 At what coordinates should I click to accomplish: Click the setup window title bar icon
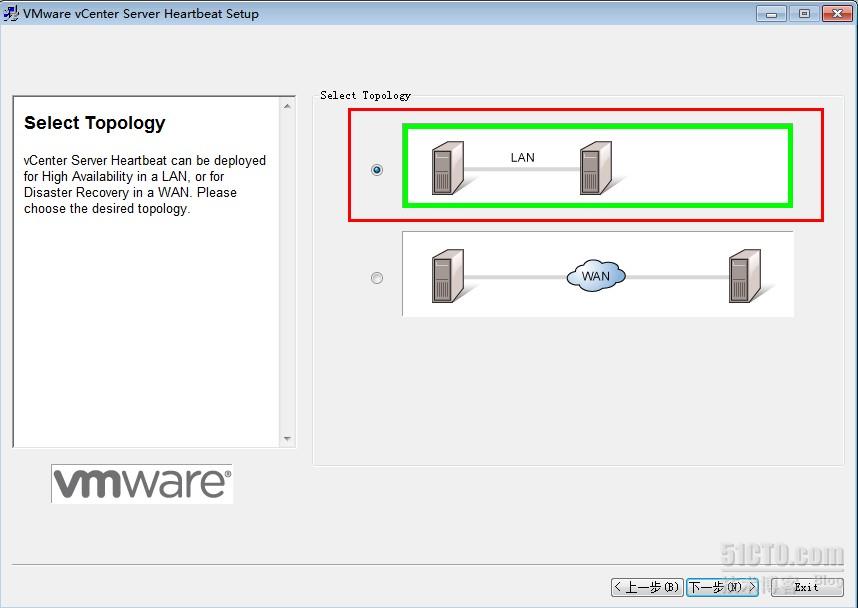click(x=11, y=14)
